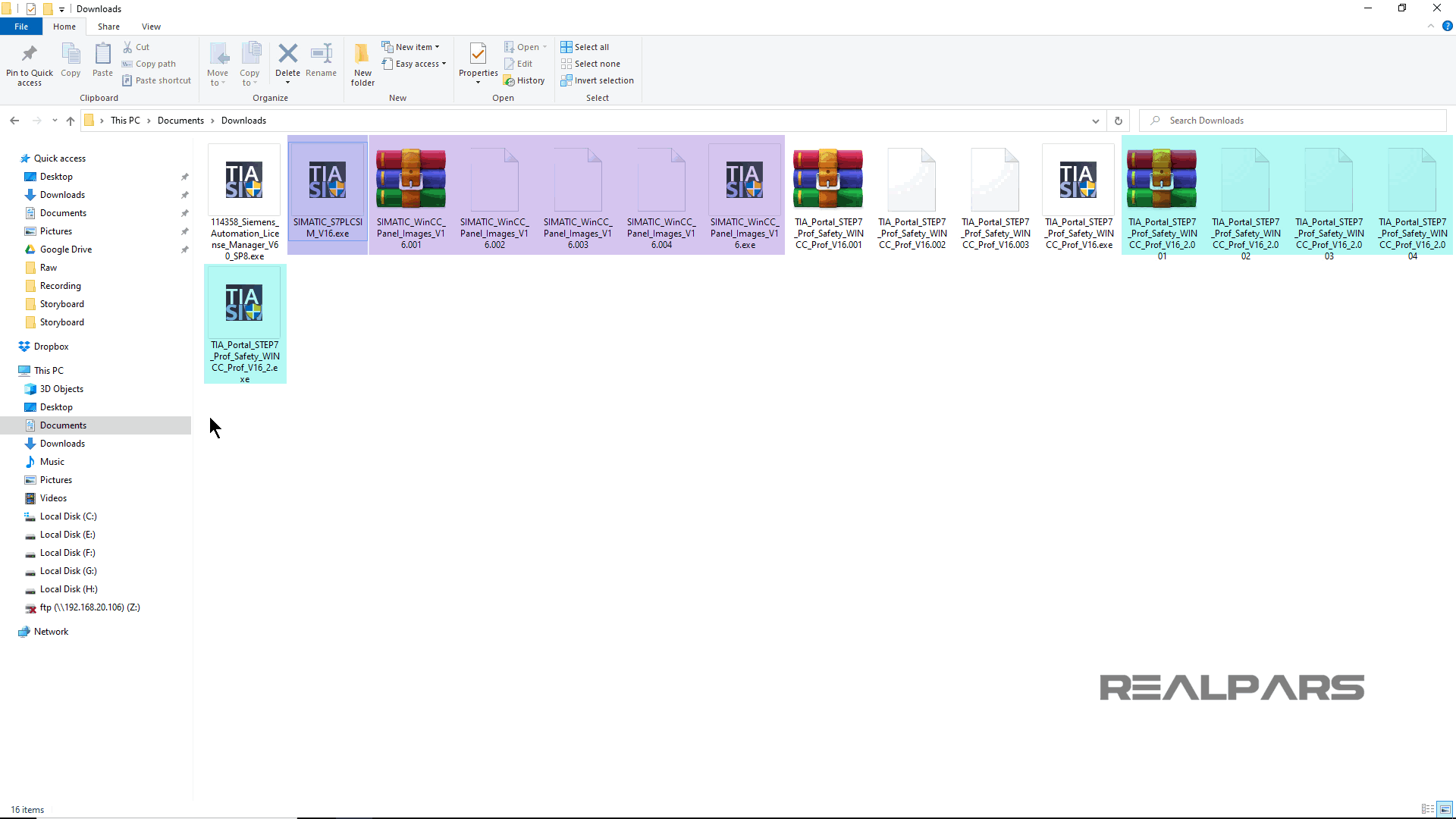Viewport: 1456px width, 819px height.
Task: Click Copy path command
Action: click(149, 64)
